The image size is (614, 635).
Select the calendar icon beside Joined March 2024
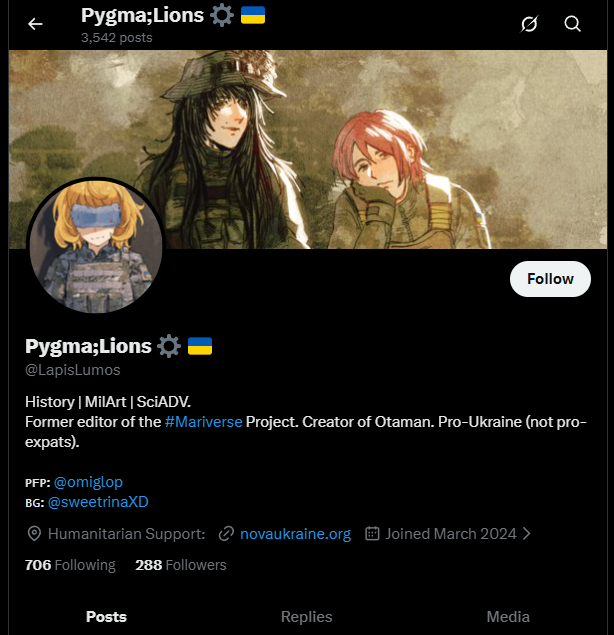[x=372, y=533]
